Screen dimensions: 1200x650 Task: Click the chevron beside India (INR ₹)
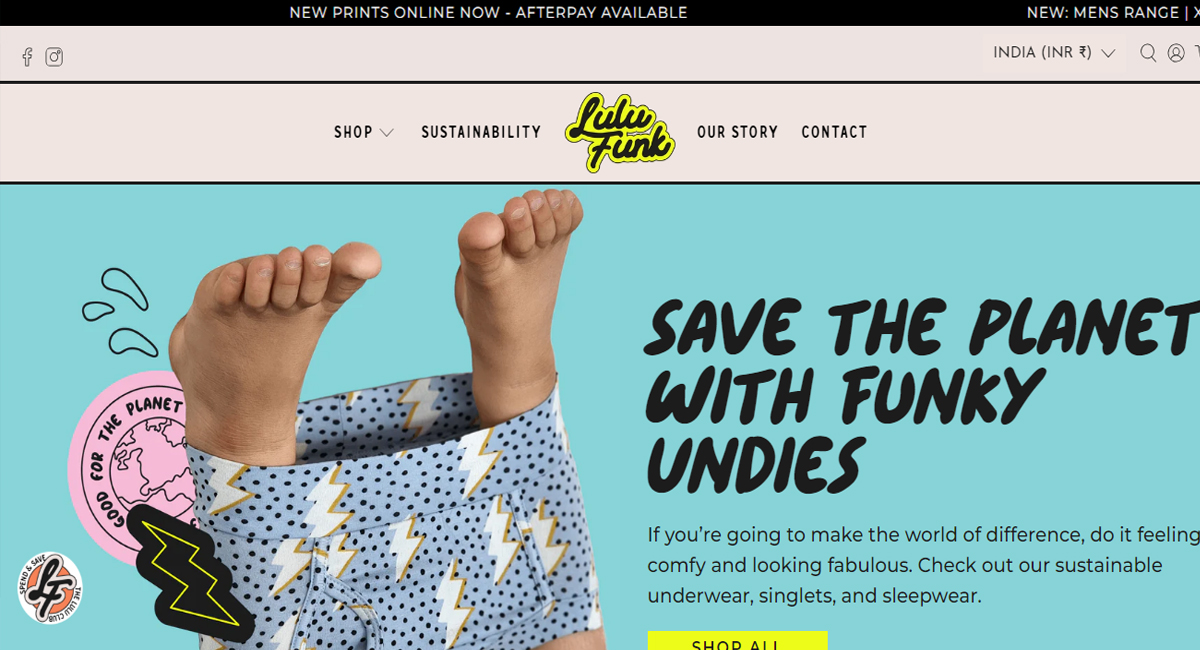click(x=1108, y=54)
